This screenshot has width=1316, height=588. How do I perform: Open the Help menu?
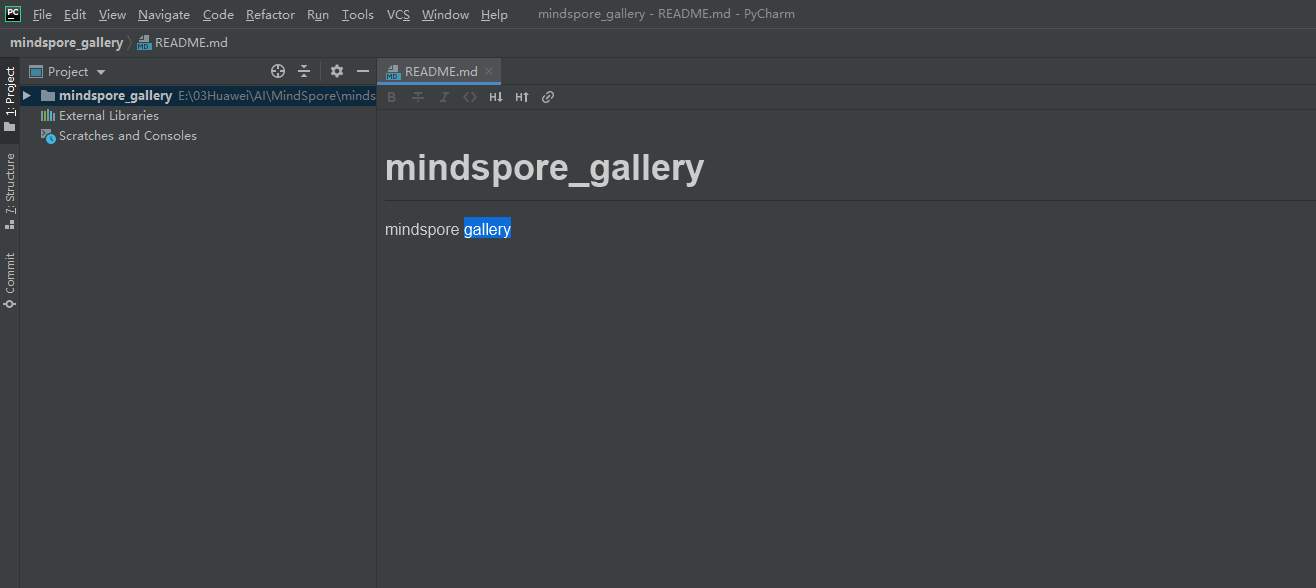click(x=494, y=15)
